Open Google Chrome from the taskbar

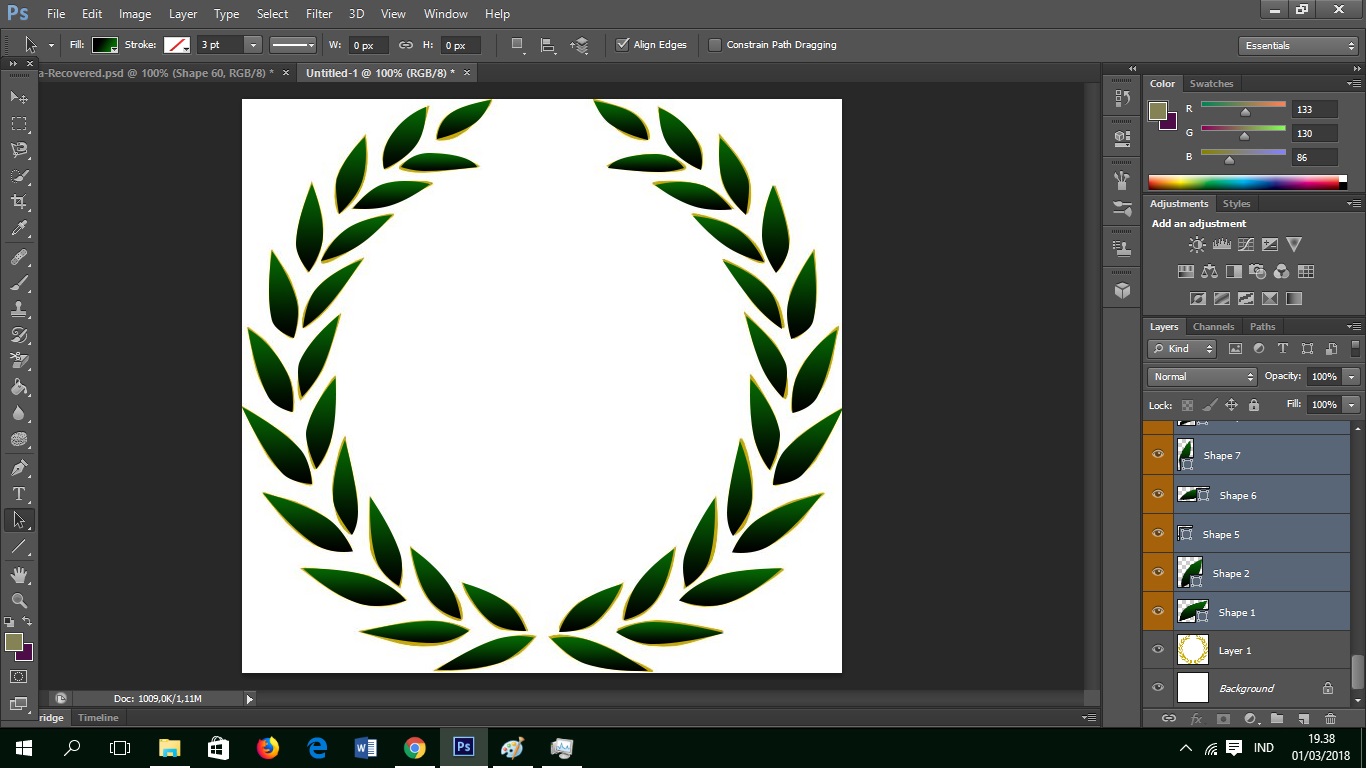(414, 748)
